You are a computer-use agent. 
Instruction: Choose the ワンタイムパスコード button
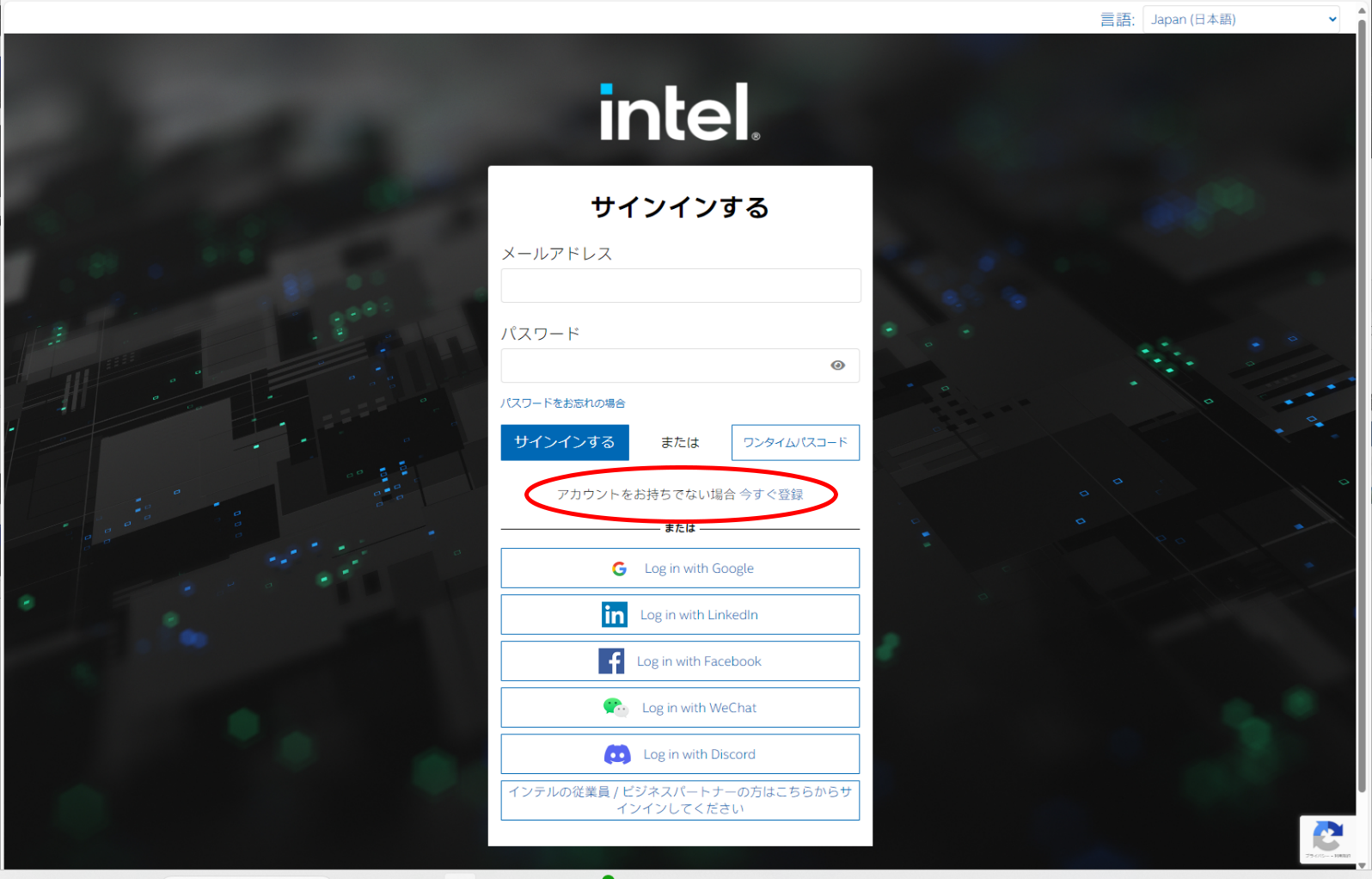pyautogui.click(x=795, y=442)
